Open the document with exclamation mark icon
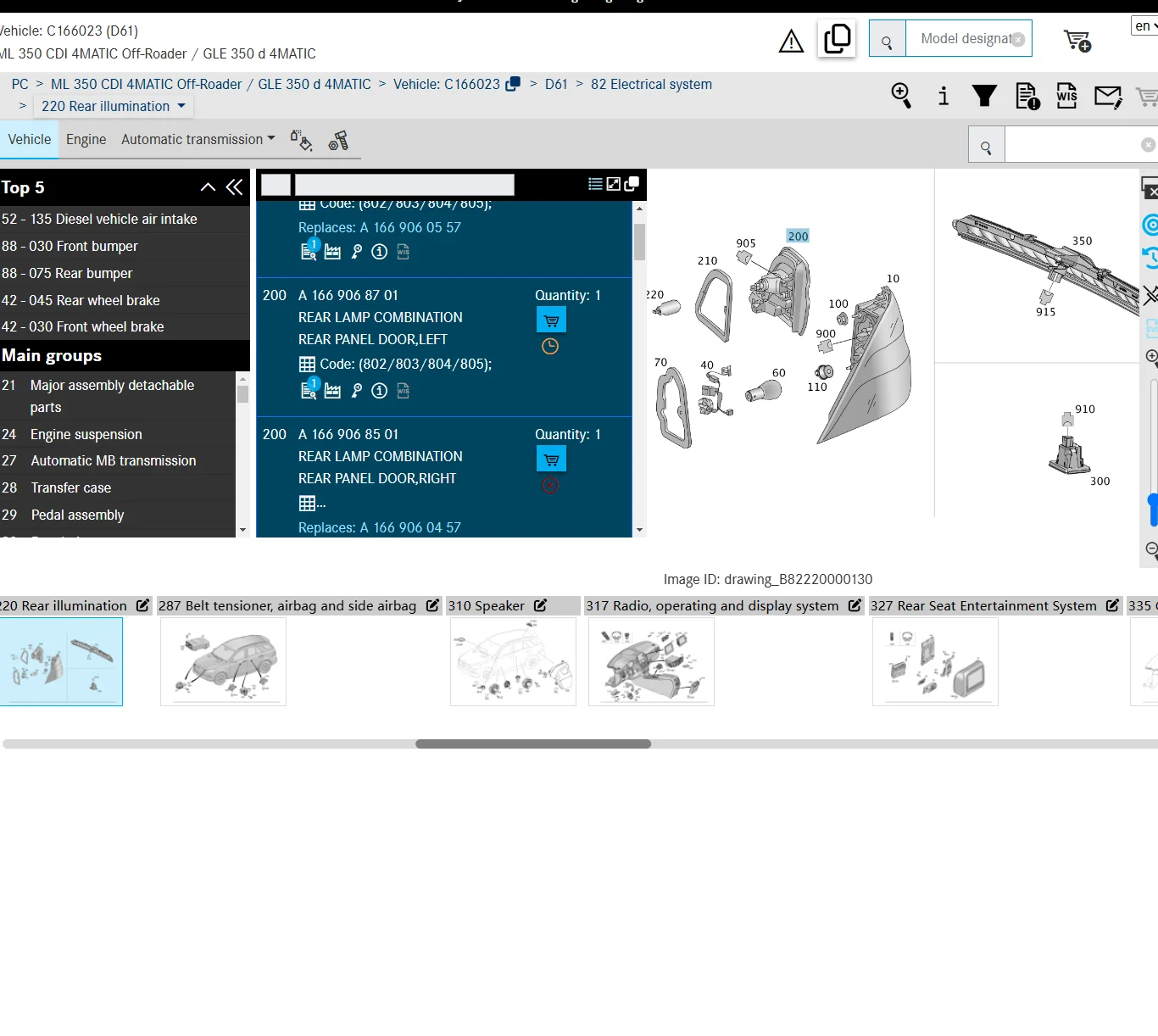This screenshot has height=1036, width=1158. (1027, 96)
